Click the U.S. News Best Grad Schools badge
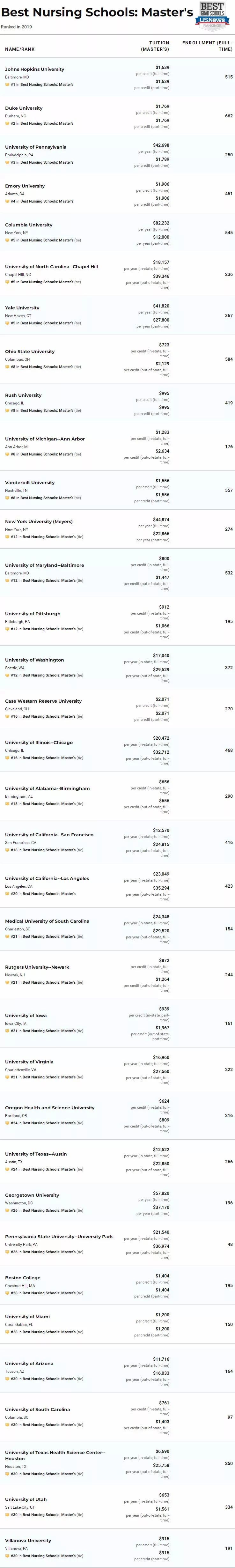Screen dimensions: 235x1568 213,15
